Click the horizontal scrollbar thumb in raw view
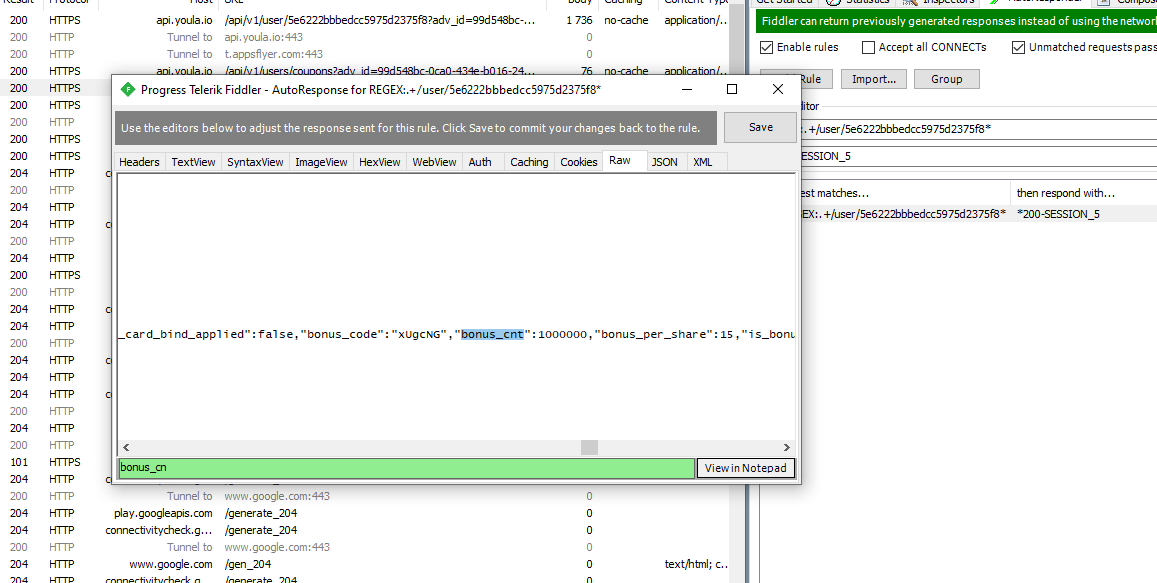This screenshot has height=583, width=1157. coord(589,447)
